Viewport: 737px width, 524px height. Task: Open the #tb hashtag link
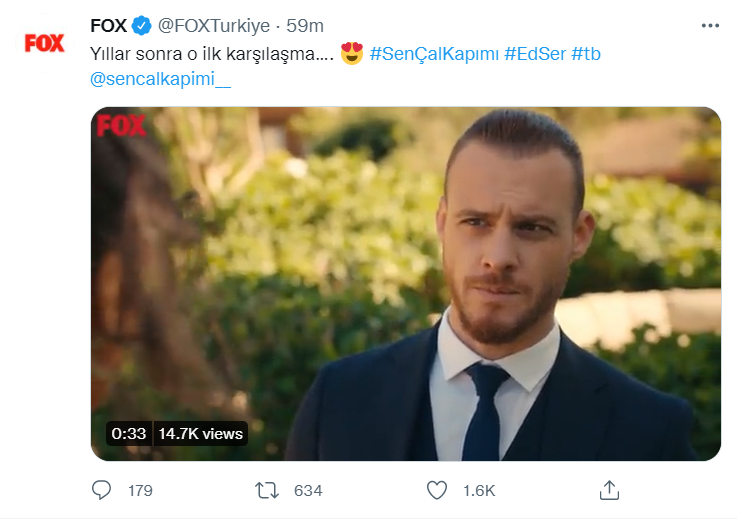pos(586,53)
